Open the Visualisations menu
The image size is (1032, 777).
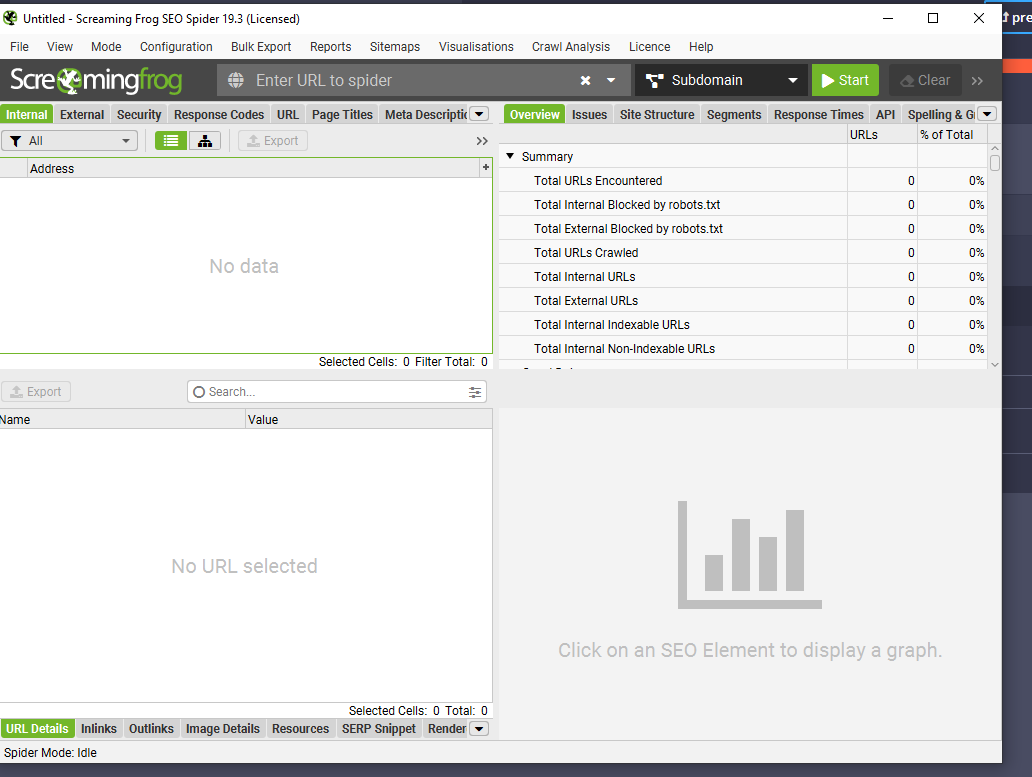pos(476,47)
